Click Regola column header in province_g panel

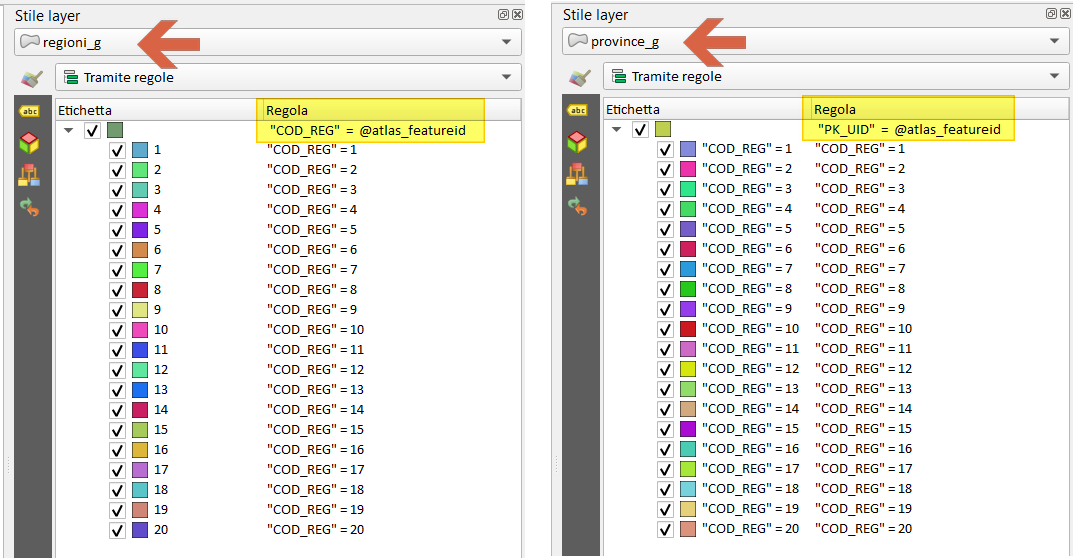(835, 110)
